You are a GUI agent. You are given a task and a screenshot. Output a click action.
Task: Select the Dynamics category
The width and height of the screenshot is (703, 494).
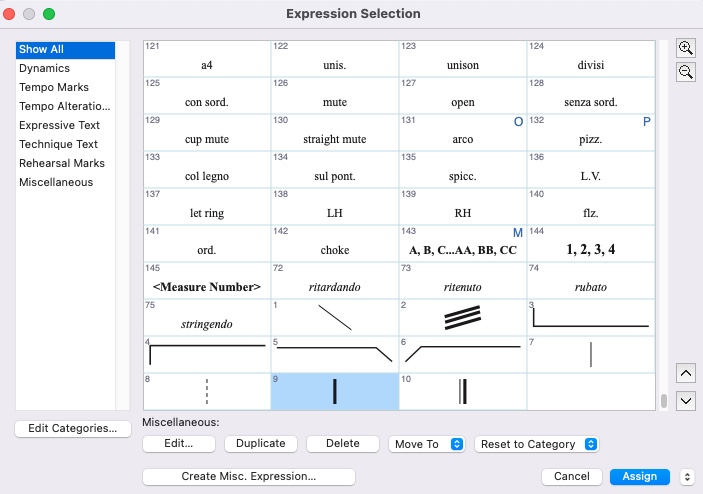(44, 68)
